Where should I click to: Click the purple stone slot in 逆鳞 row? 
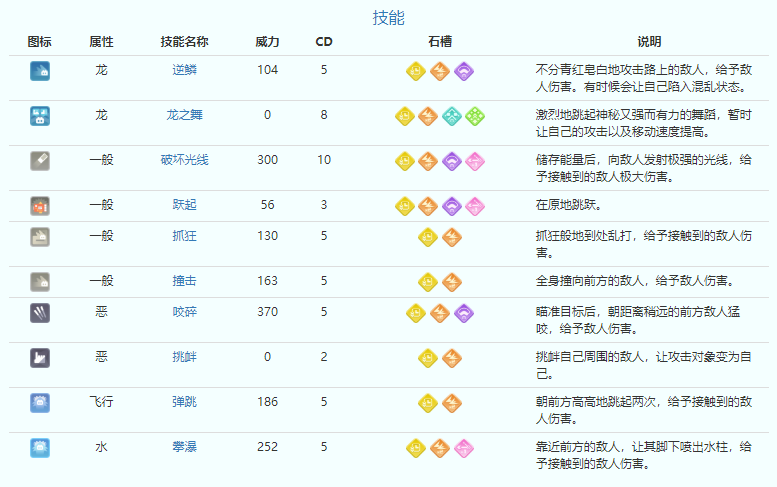click(x=464, y=71)
